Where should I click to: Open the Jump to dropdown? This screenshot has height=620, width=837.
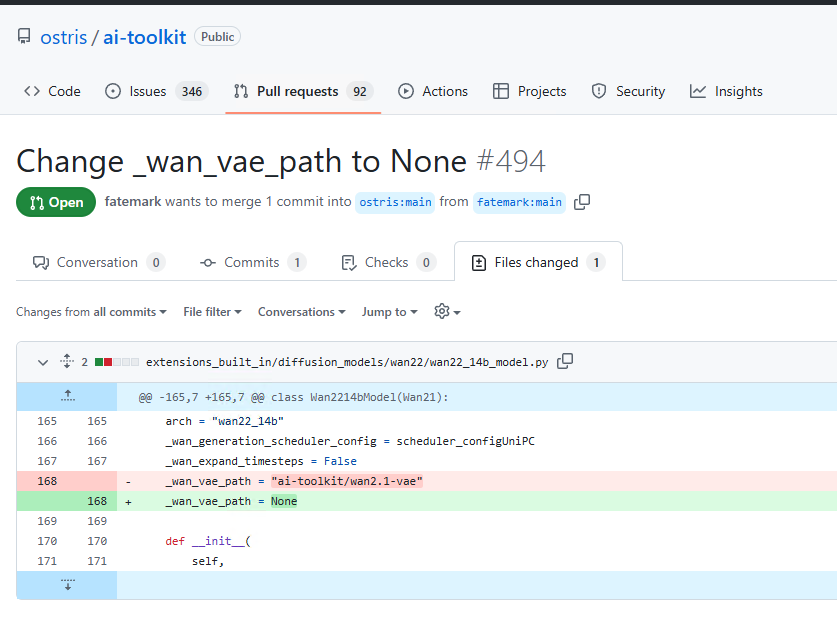390,312
